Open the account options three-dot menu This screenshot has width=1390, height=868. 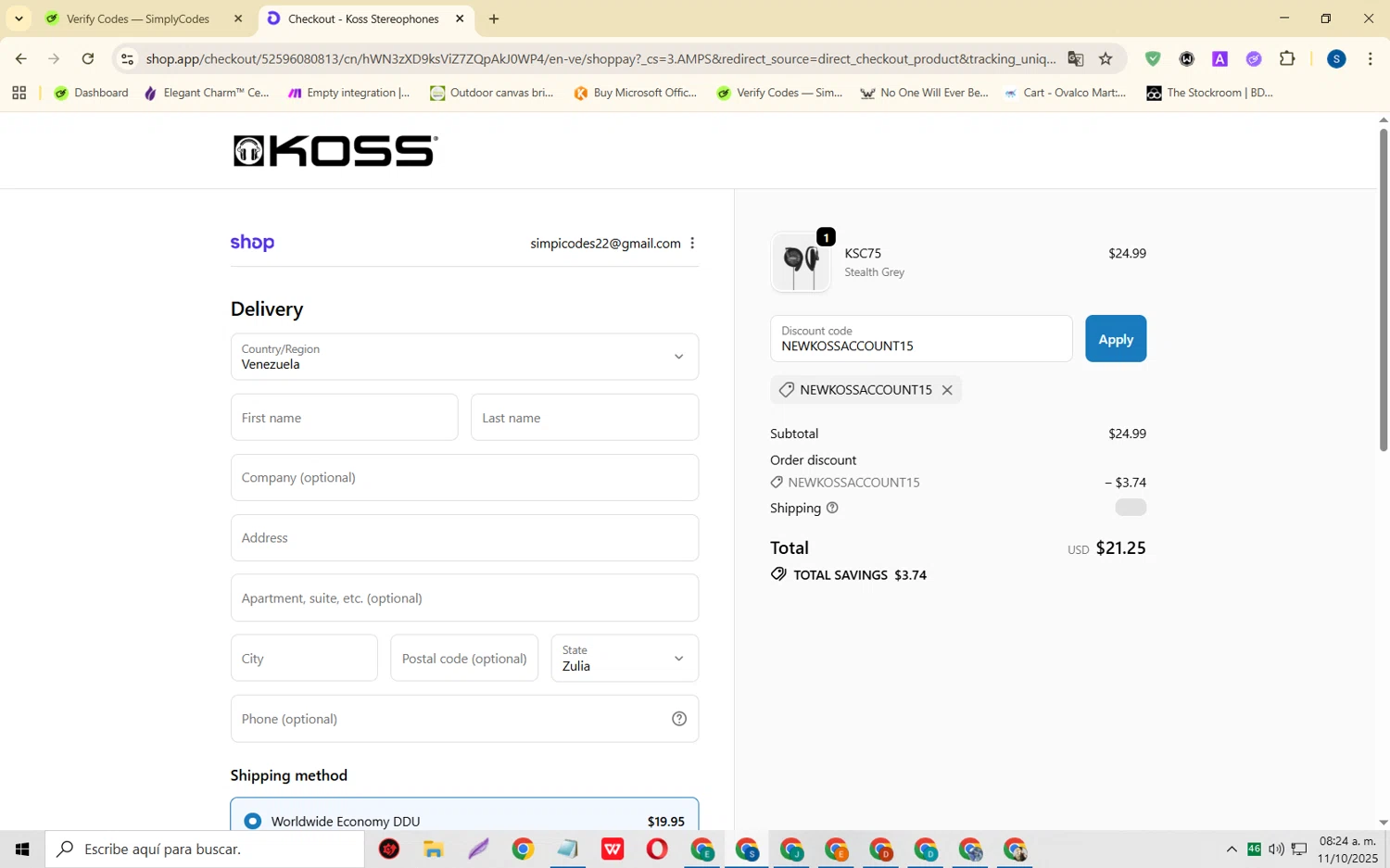coord(692,243)
